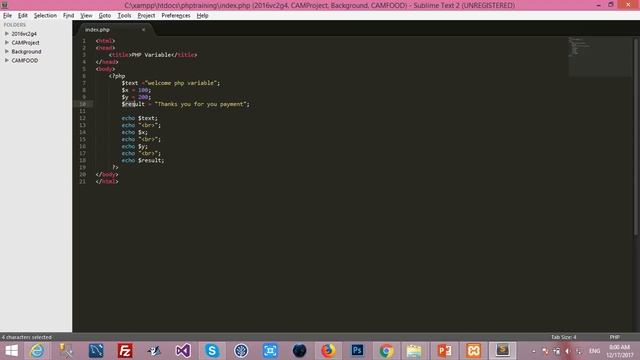
Task: Launch Internet Explorer from taskbar
Action: tap(37, 351)
